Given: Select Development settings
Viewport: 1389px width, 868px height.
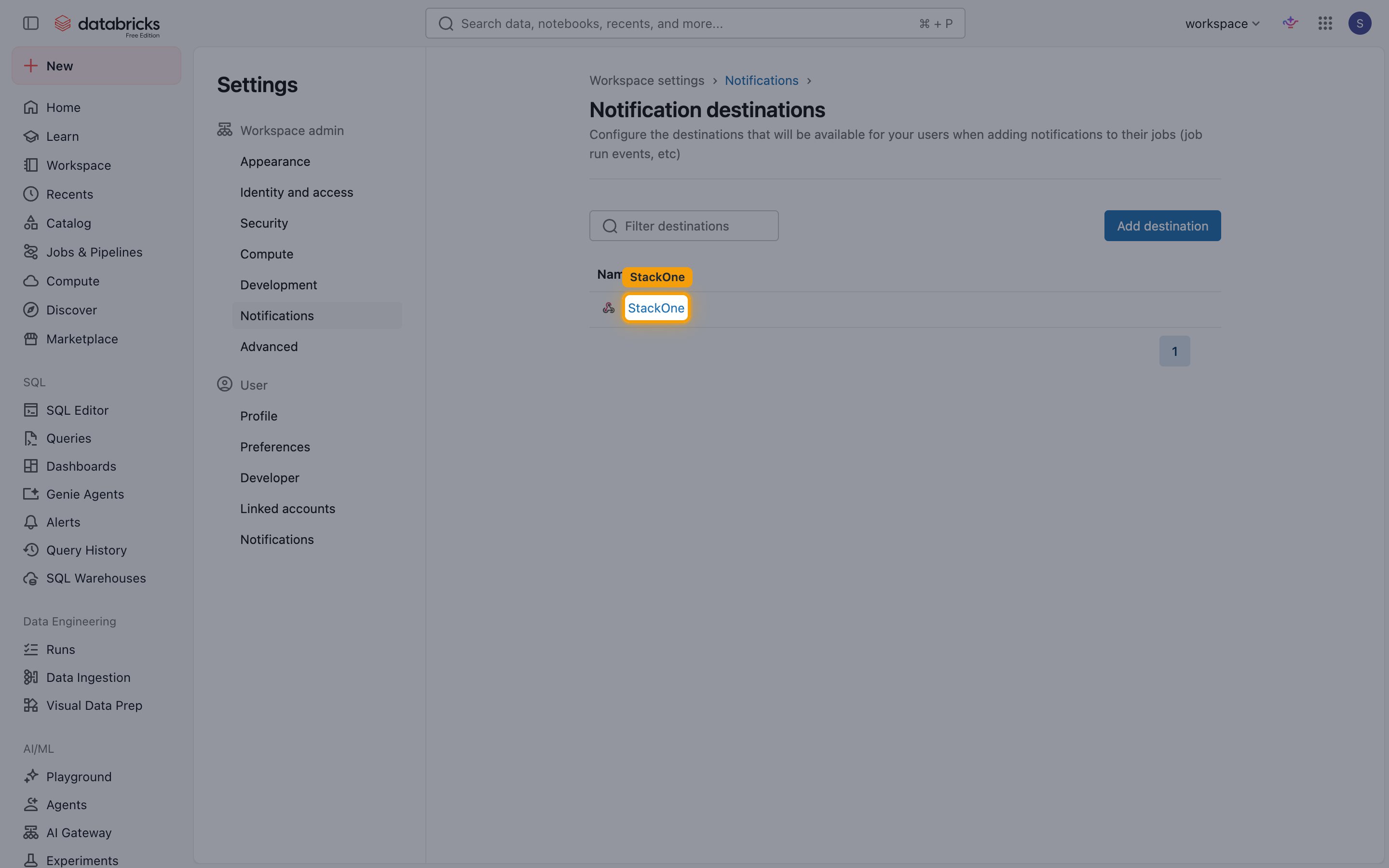Looking at the screenshot, I should (278, 285).
